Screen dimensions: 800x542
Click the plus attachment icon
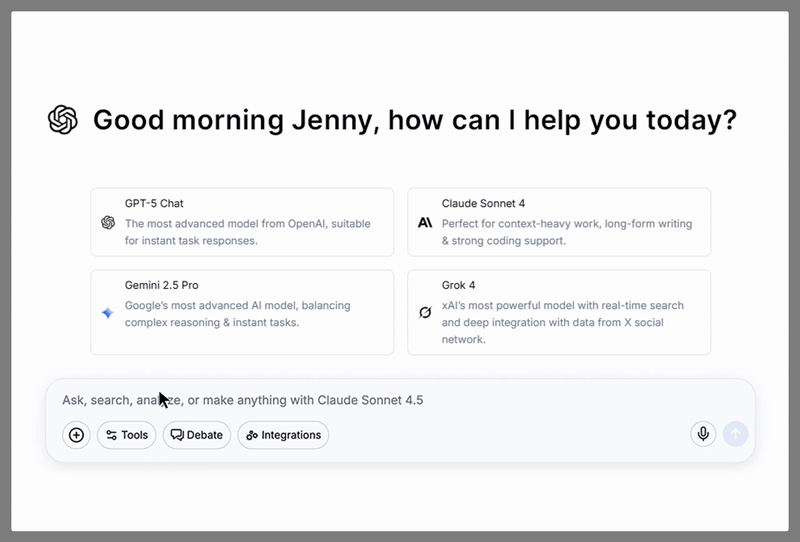point(77,435)
